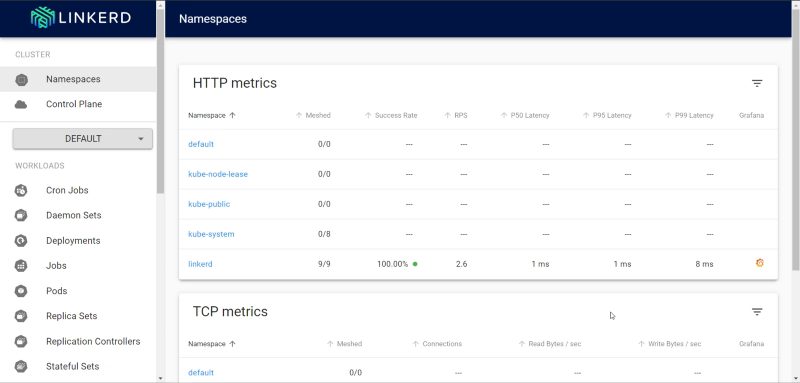
Task: Click the Deployments icon
Action: pyautogui.click(x=21, y=241)
